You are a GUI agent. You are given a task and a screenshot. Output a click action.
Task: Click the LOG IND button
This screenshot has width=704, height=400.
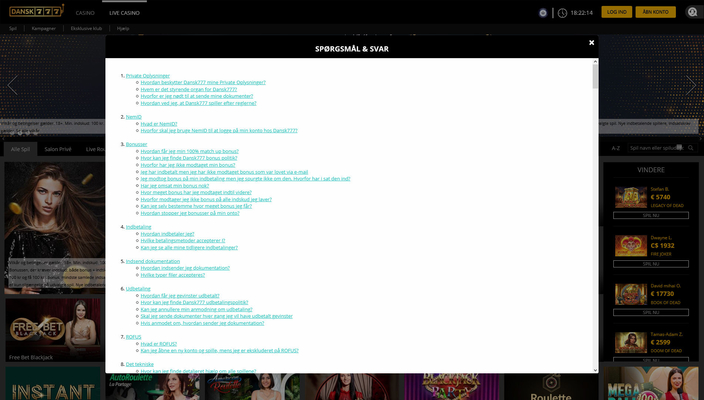616,12
